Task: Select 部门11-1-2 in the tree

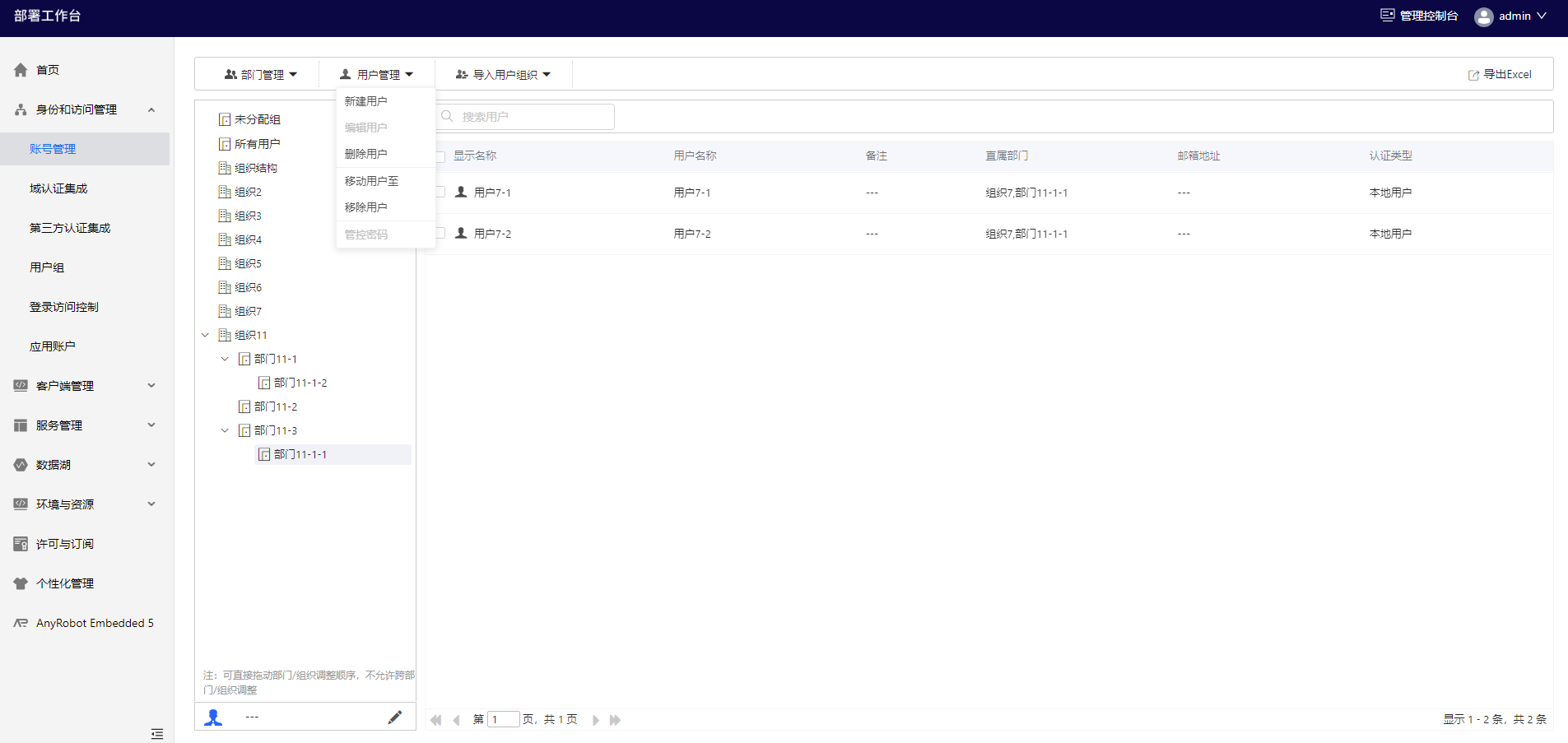Action: tap(300, 383)
